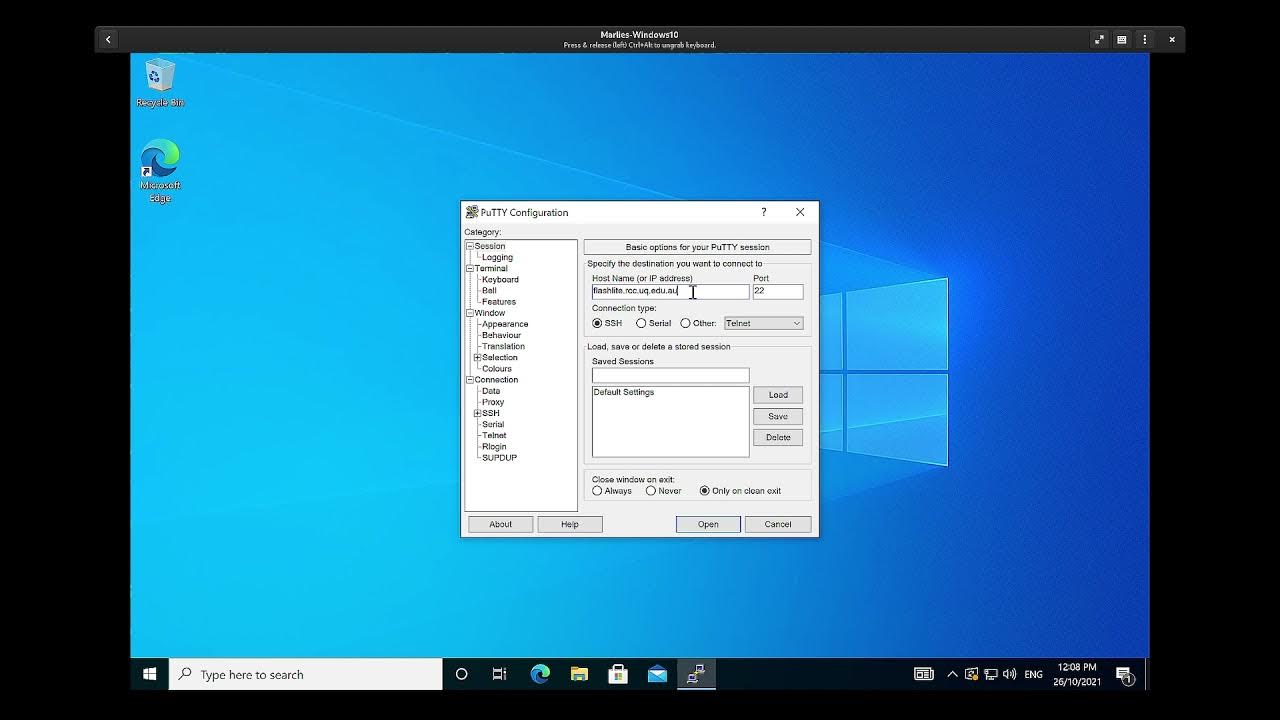Select the Behaviour category
1280x720 pixels.
[x=502, y=335]
